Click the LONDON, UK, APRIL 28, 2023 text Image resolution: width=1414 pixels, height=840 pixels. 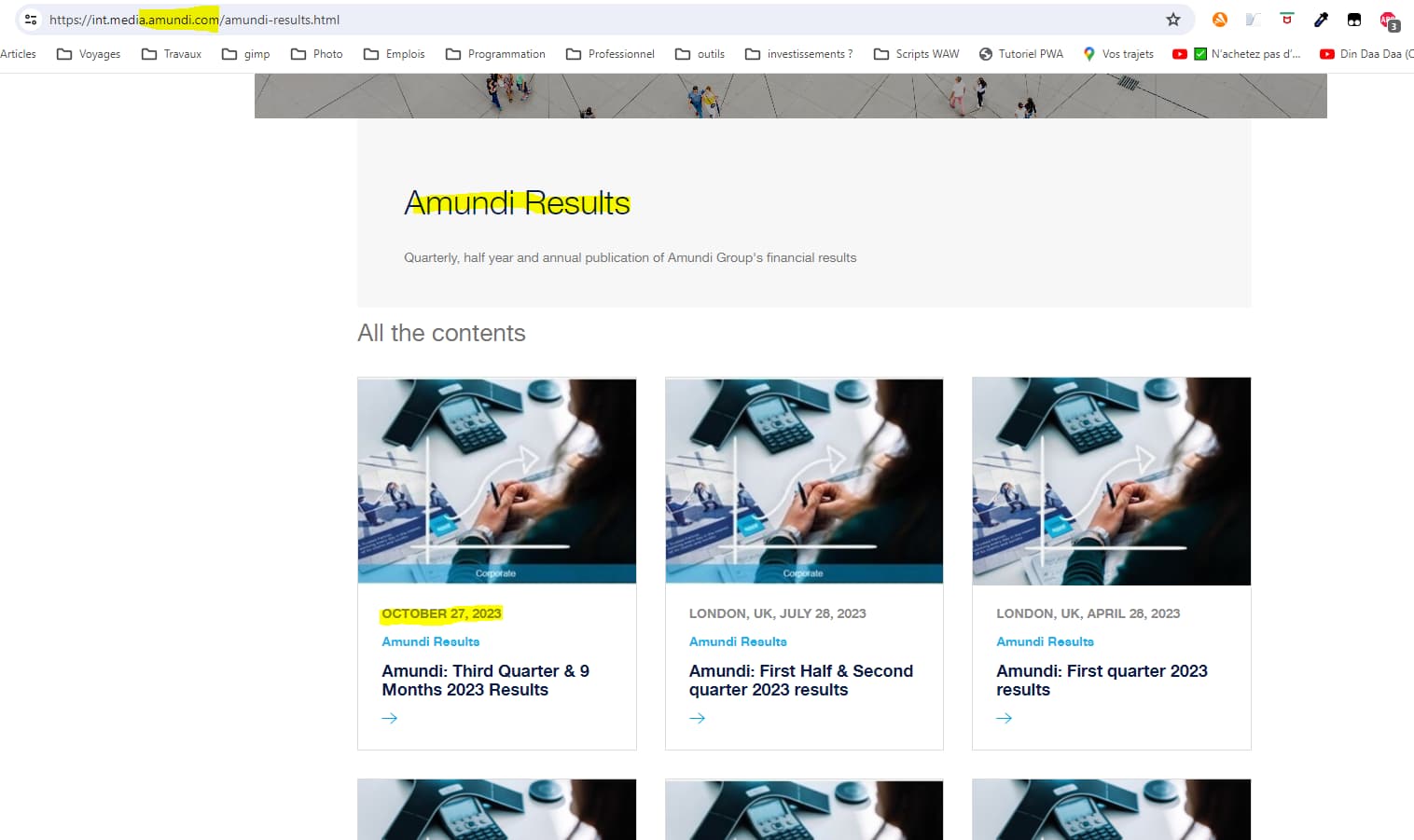tap(1088, 613)
